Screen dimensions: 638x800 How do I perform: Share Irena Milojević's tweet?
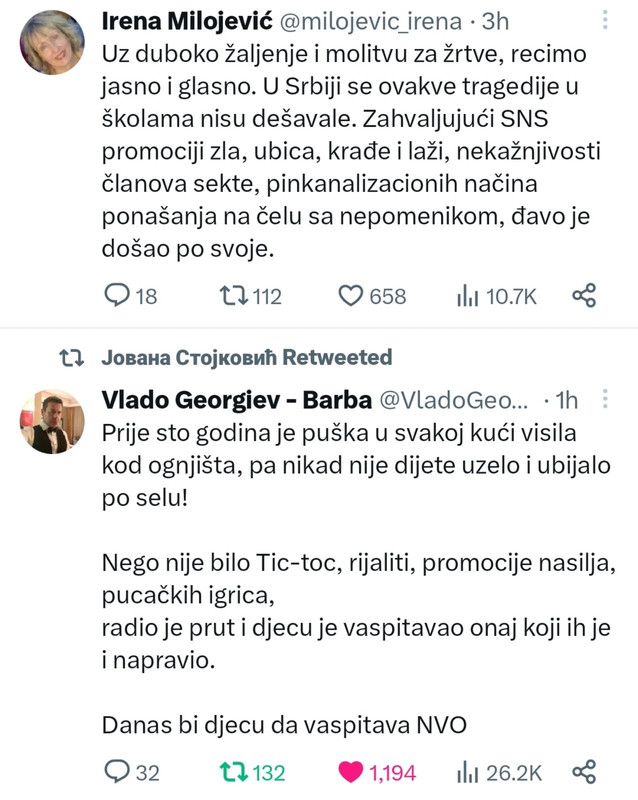pos(584,295)
